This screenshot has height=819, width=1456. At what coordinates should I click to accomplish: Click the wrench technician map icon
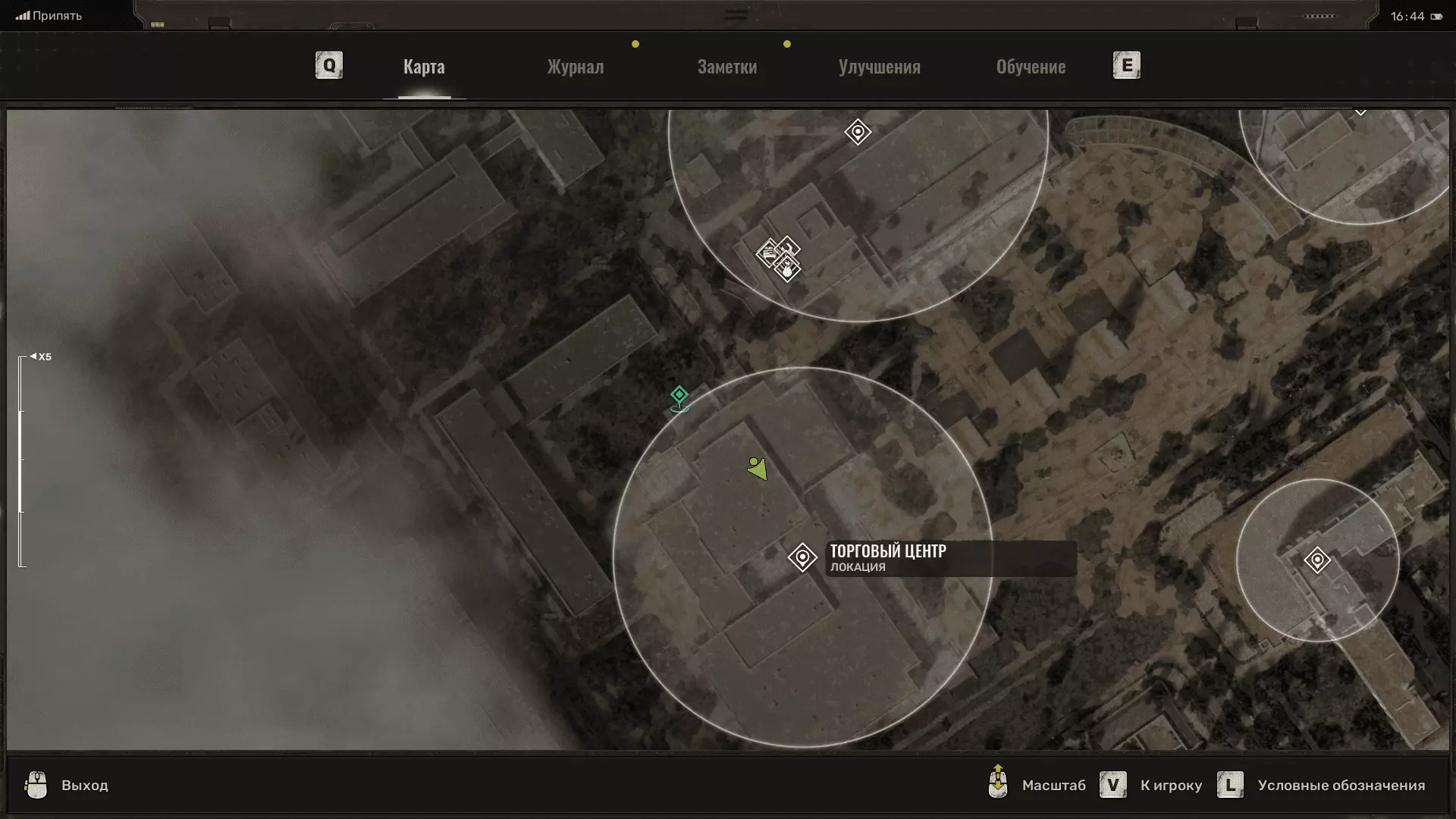[789, 247]
